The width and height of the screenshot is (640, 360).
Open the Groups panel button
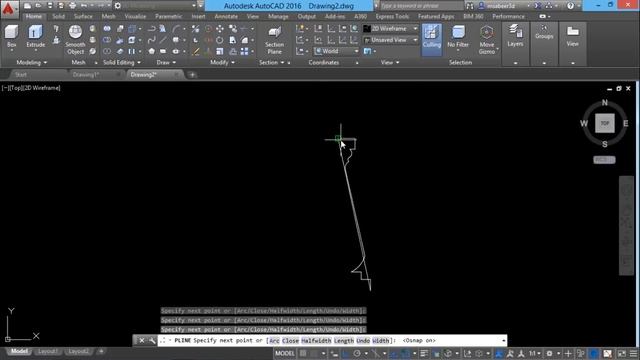point(544,33)
